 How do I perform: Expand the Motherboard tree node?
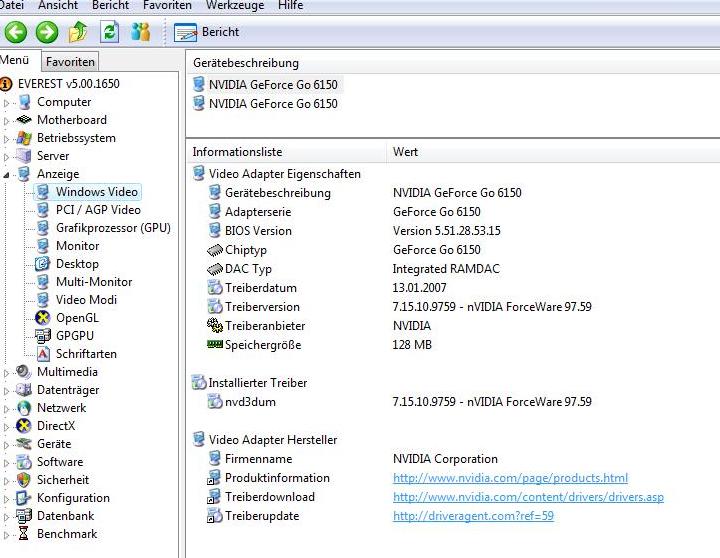tap(6, 121)
